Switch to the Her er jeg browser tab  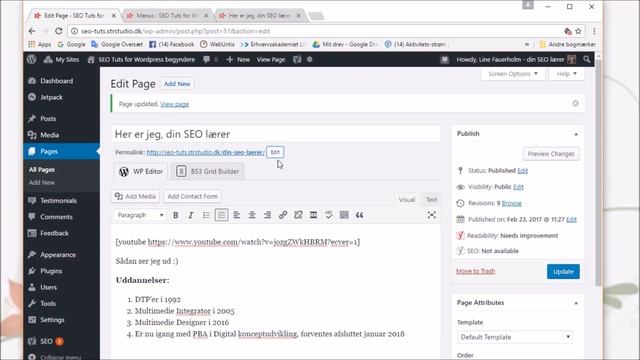click(x=260, y=16)
